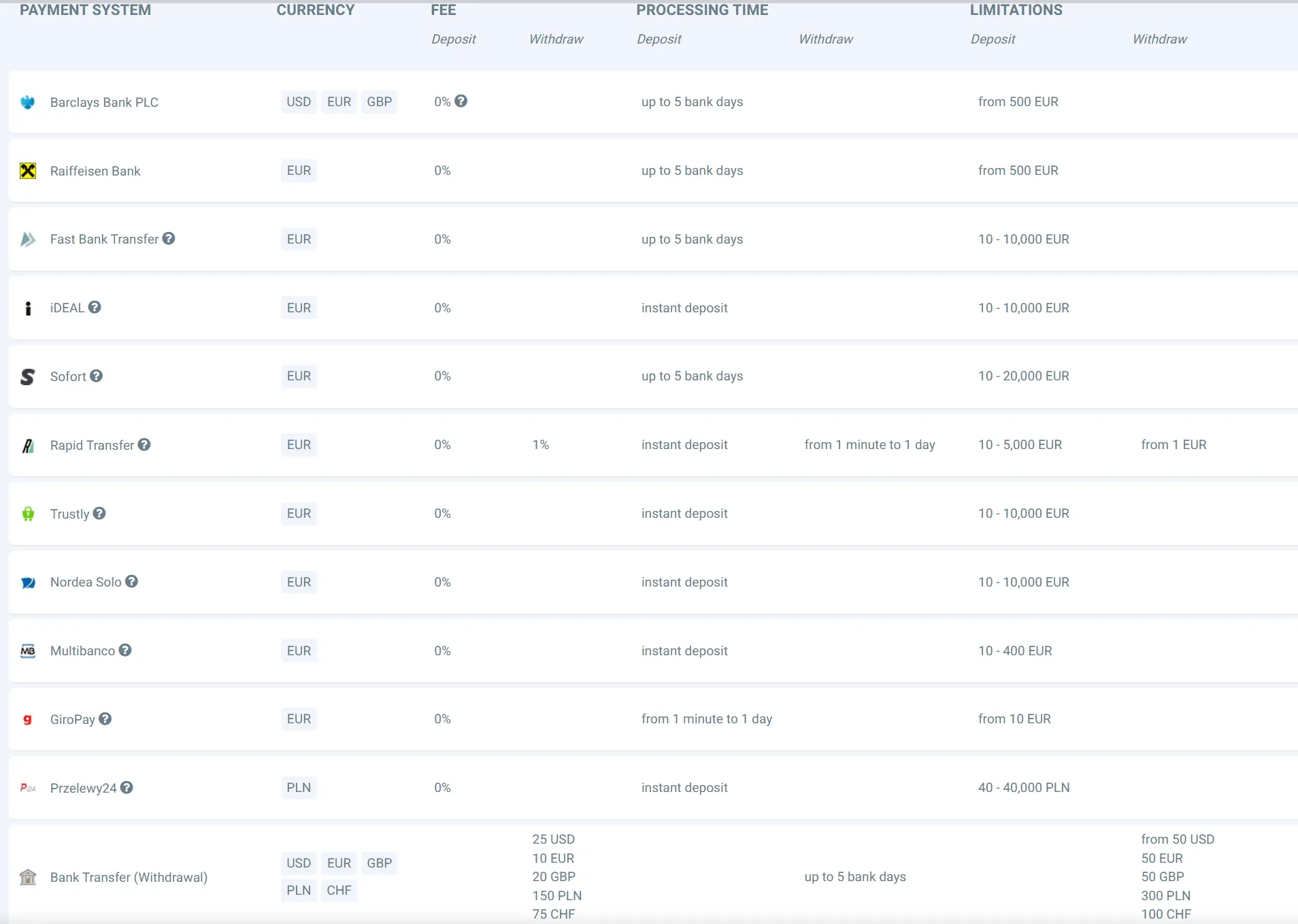The height and width of the screenshot is (924, 1298).
Task: Open help icon beside GiroPay
Action: point(105,719)
